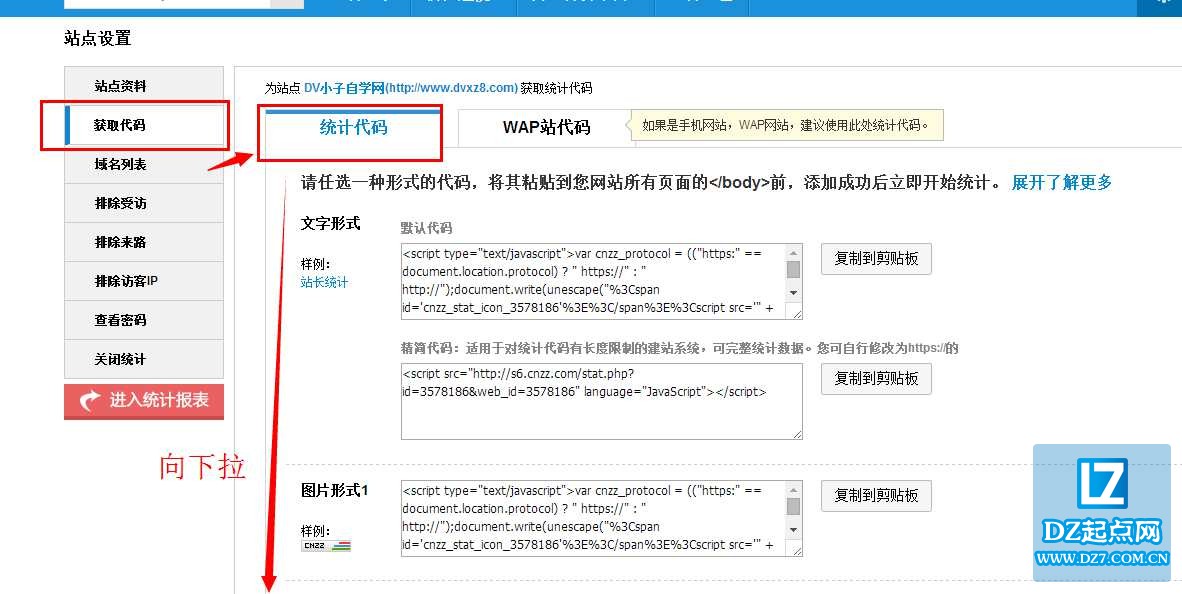Click resize grip of 精简代码 box

[x=796, y=433]
